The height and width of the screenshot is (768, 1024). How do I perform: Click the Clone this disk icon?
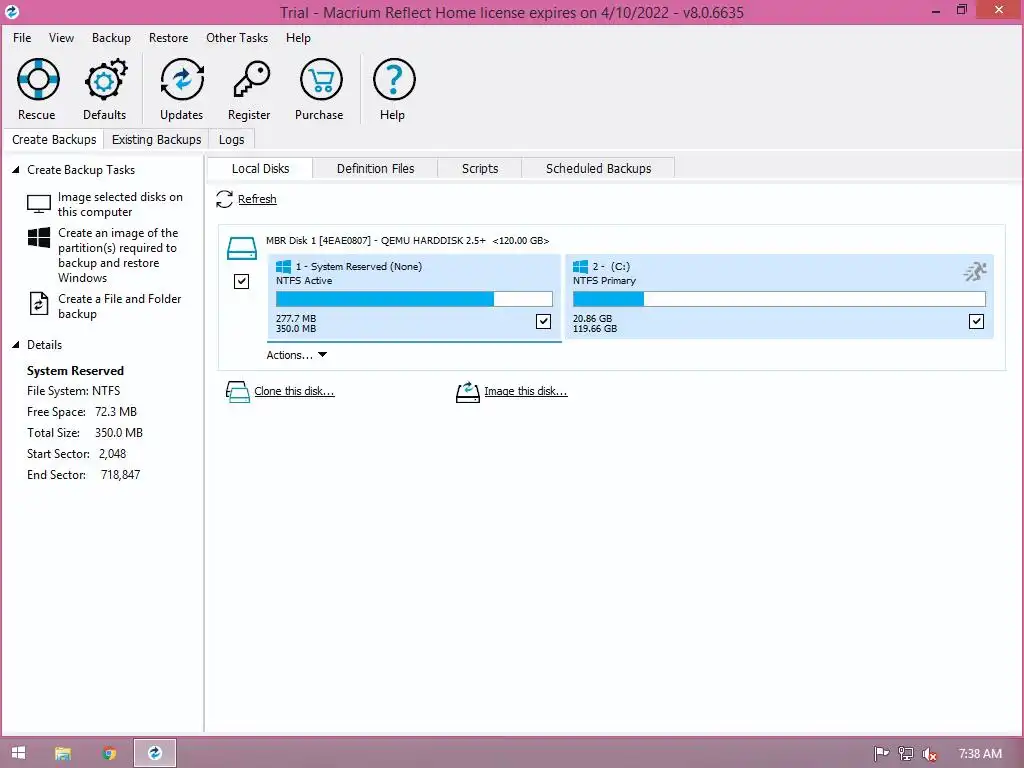tap(238, 392)
